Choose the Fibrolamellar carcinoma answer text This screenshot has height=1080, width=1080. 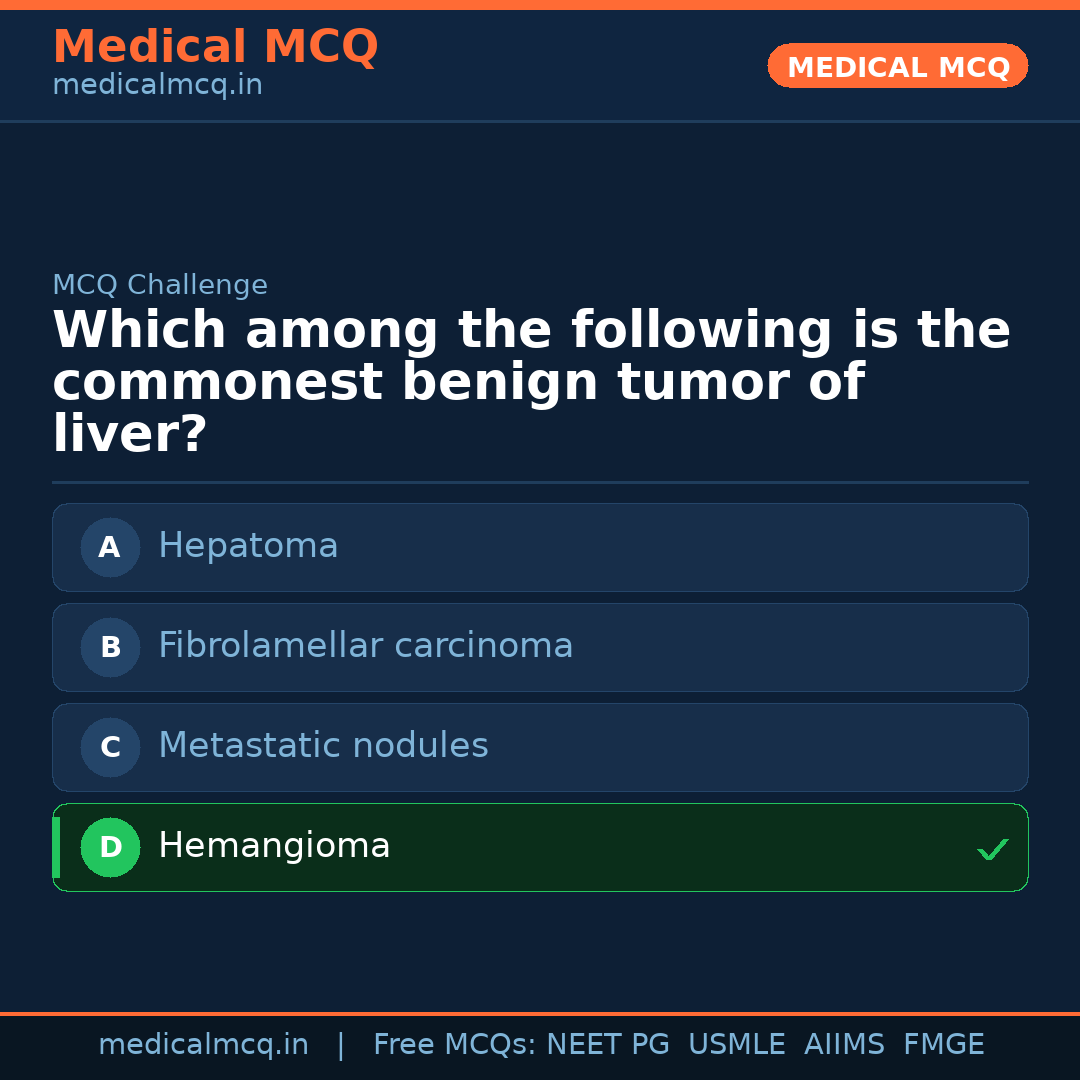click(365, 646)
